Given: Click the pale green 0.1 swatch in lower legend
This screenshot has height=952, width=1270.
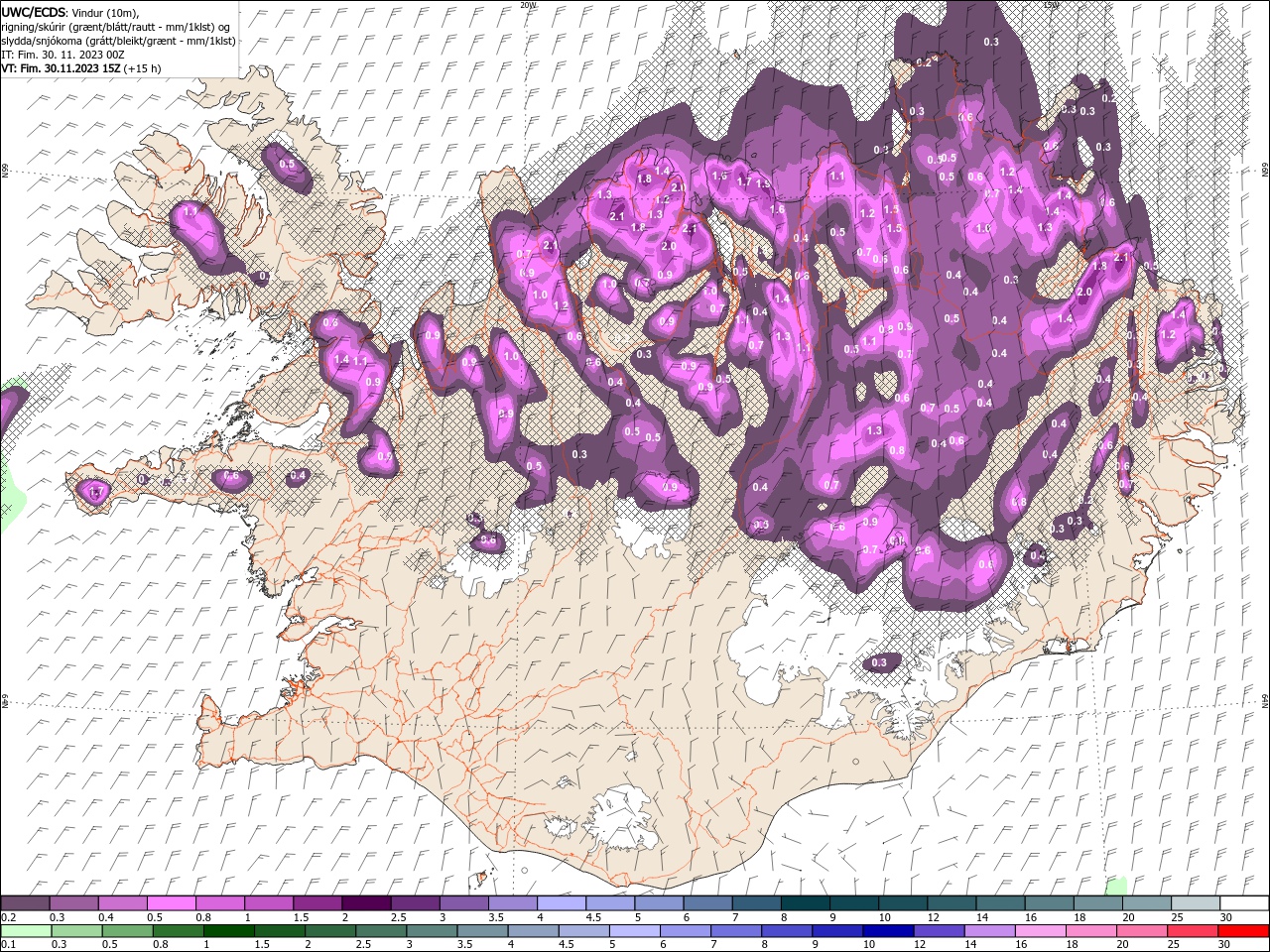Looking at the screenshot, I should (x=26, y=931).
